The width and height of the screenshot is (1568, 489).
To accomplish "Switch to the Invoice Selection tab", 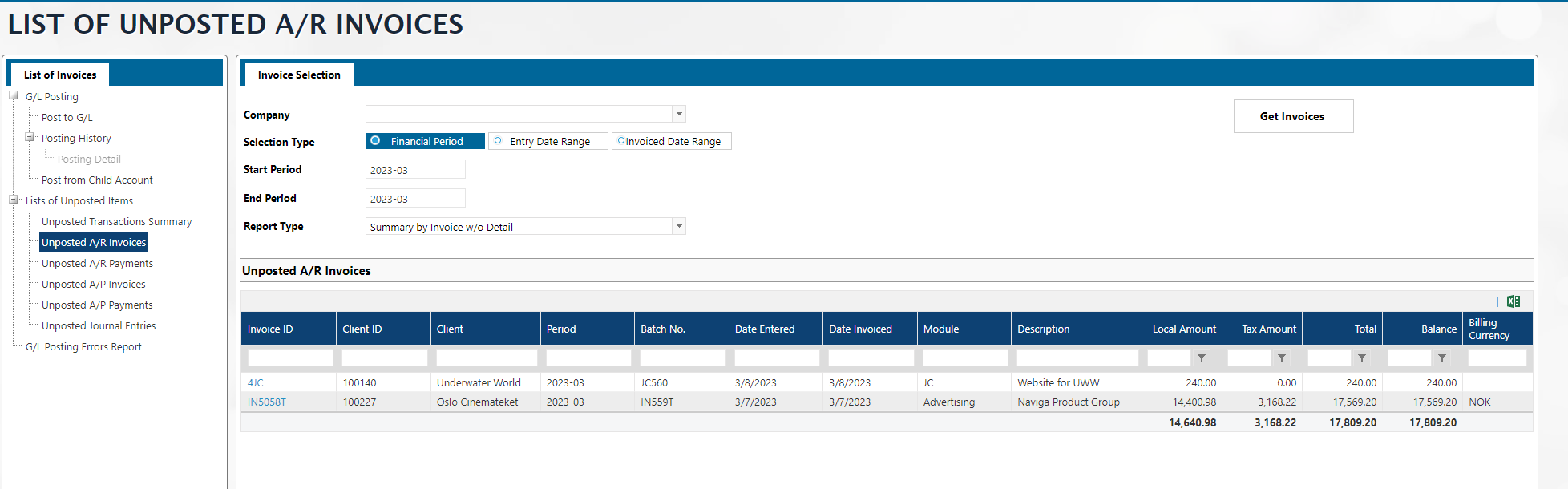I will 298,75.
